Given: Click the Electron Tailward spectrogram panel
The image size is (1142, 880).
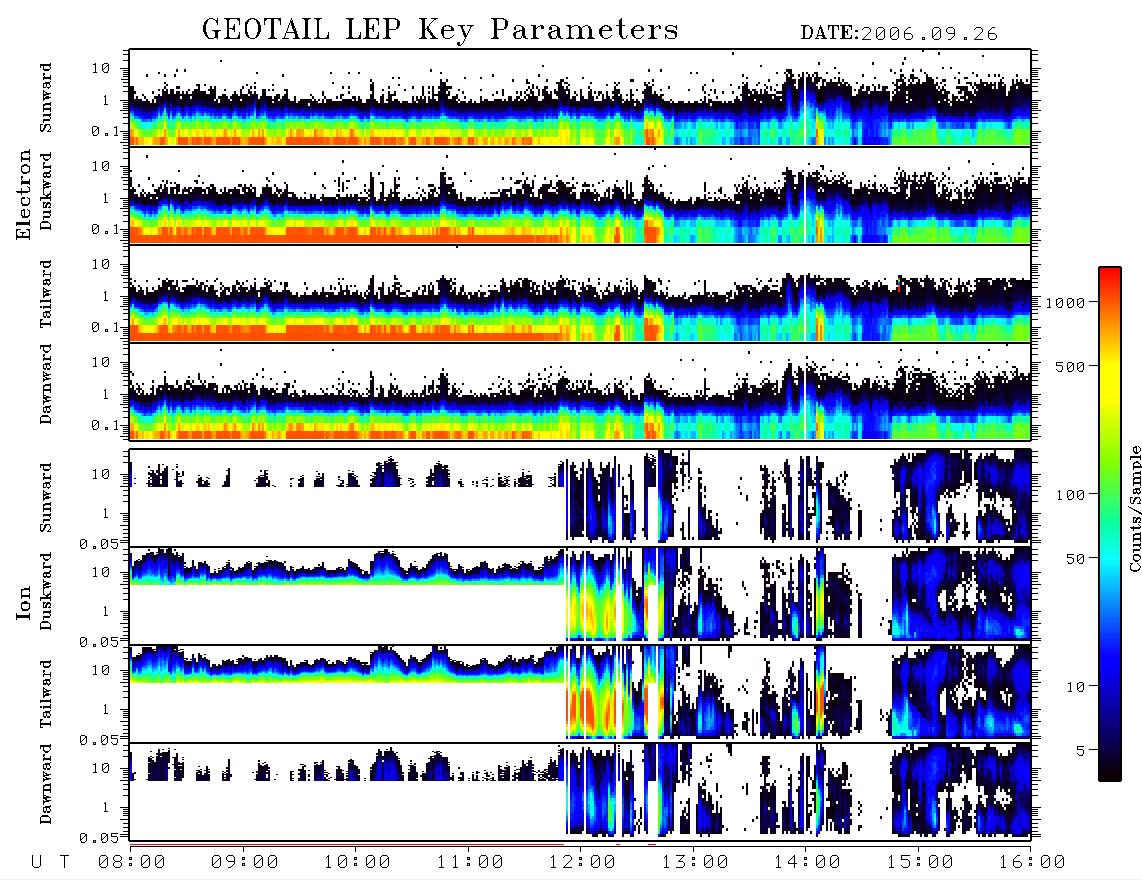Looking at the screenshot, I should (580, 294).
